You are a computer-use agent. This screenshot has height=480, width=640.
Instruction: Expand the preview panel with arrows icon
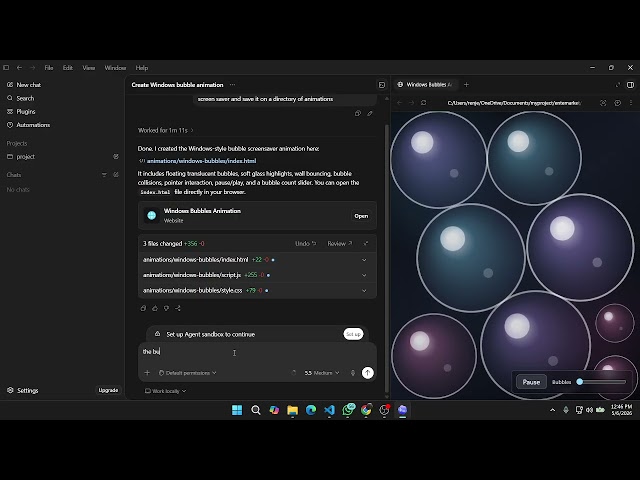618,84
